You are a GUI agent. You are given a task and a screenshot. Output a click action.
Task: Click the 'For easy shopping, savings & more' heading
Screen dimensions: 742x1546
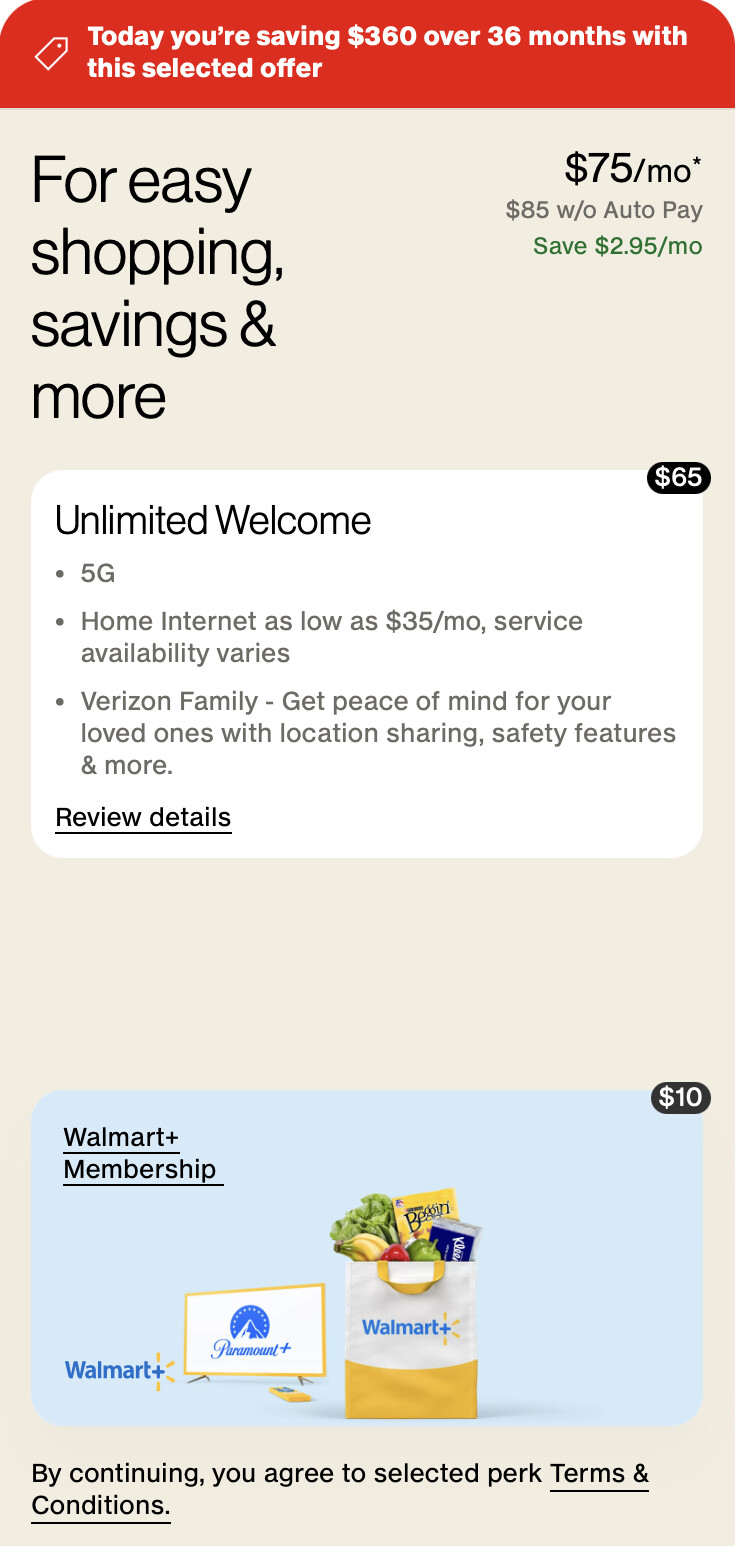[157, 289]
